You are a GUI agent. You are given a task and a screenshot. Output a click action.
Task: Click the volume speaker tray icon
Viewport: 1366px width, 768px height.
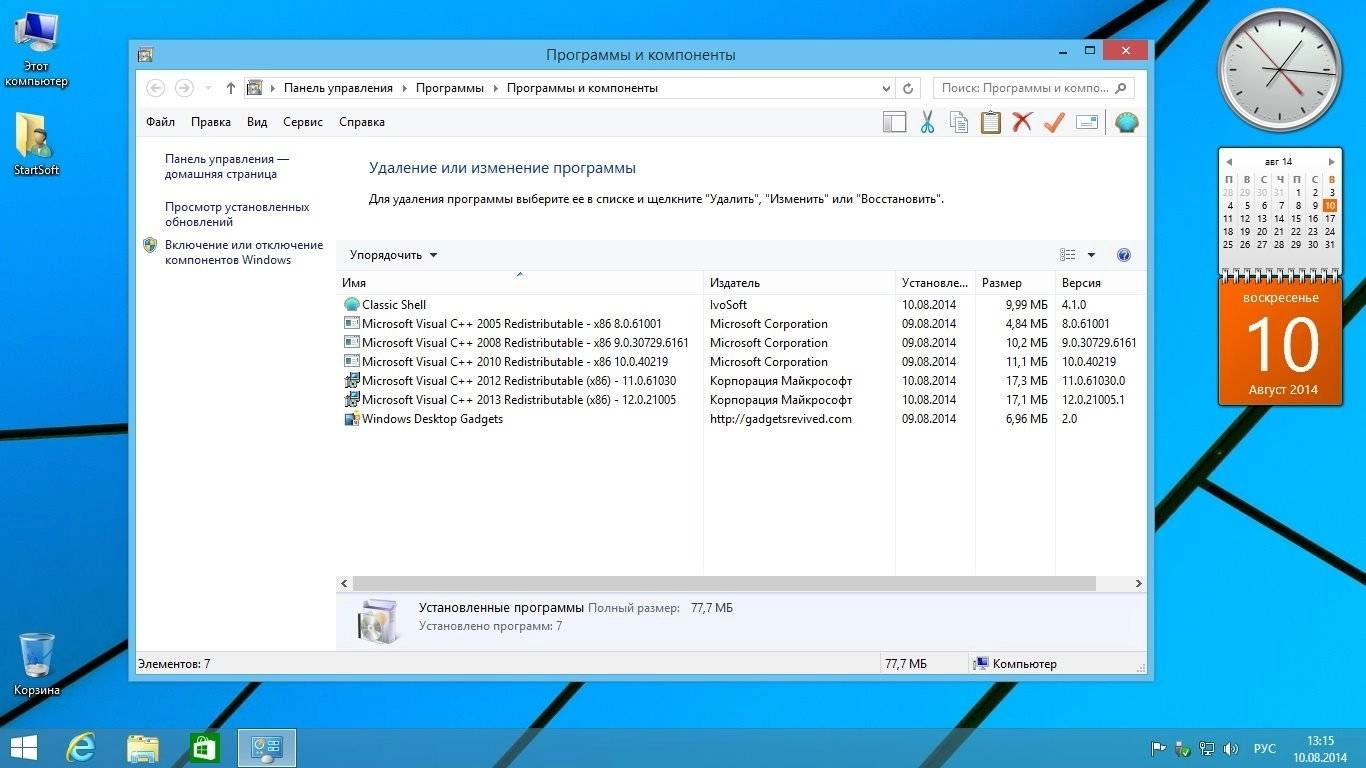pos(1231,748)
